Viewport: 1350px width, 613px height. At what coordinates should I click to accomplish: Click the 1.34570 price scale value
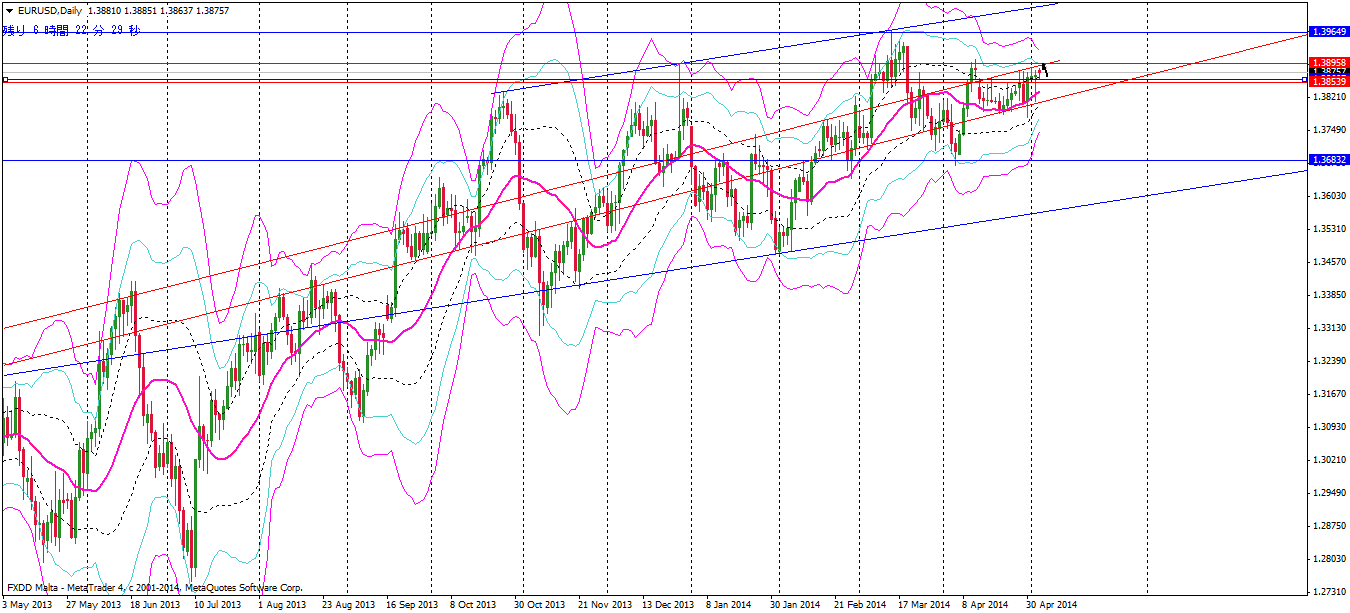pyautogui.click(x=1329, y=262)
